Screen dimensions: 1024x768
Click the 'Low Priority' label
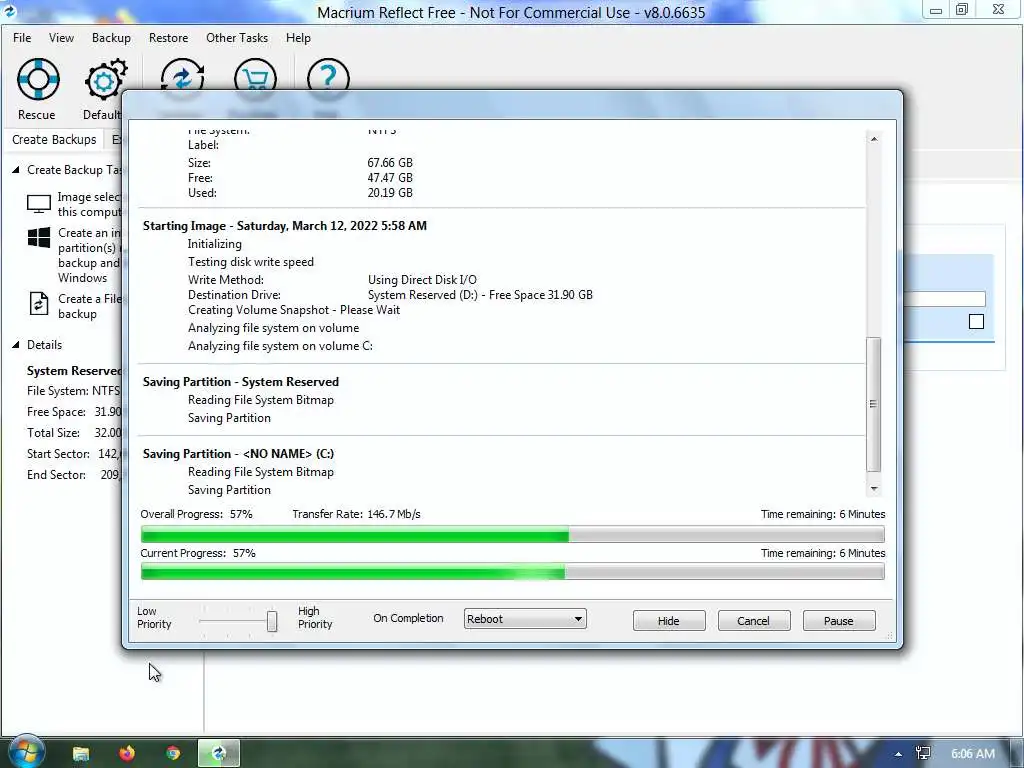point(154,618)
